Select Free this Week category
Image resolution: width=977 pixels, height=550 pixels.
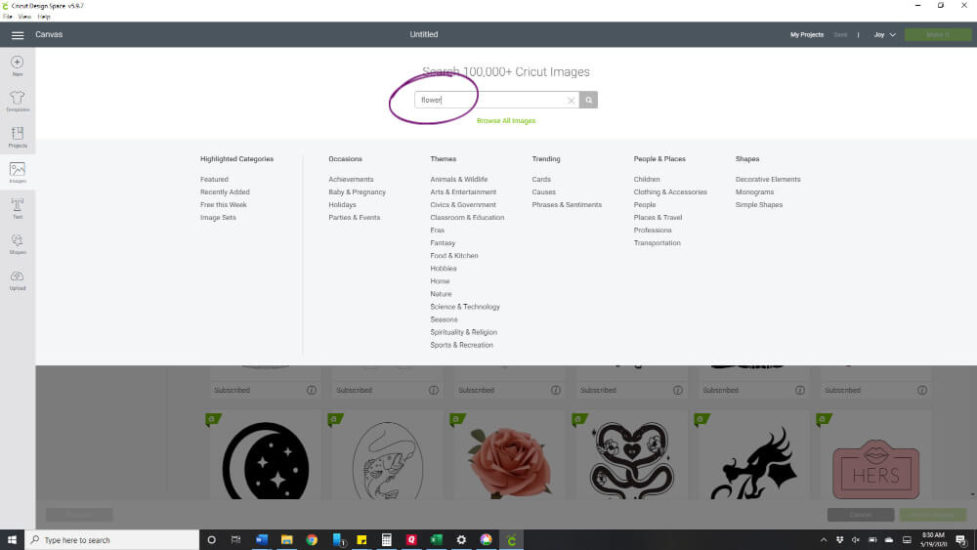coord(223,205)
